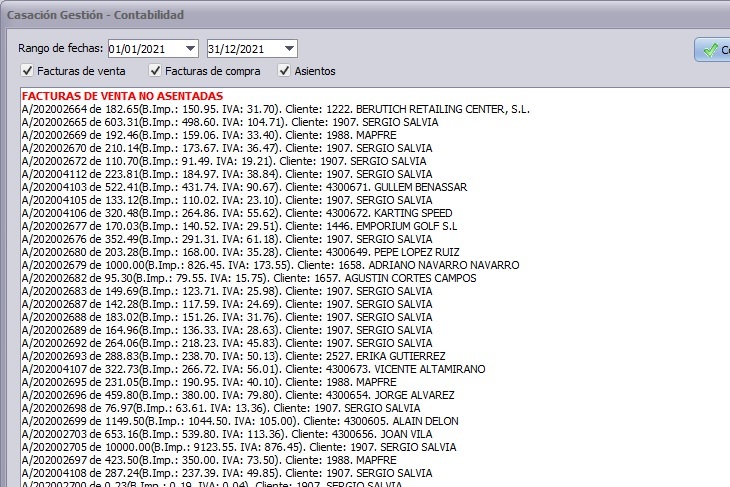Select invoice A/202002682 AGUSTIN CORTES CAMPOS line
This screenshot has width=730, height=487.
(249, 278)
